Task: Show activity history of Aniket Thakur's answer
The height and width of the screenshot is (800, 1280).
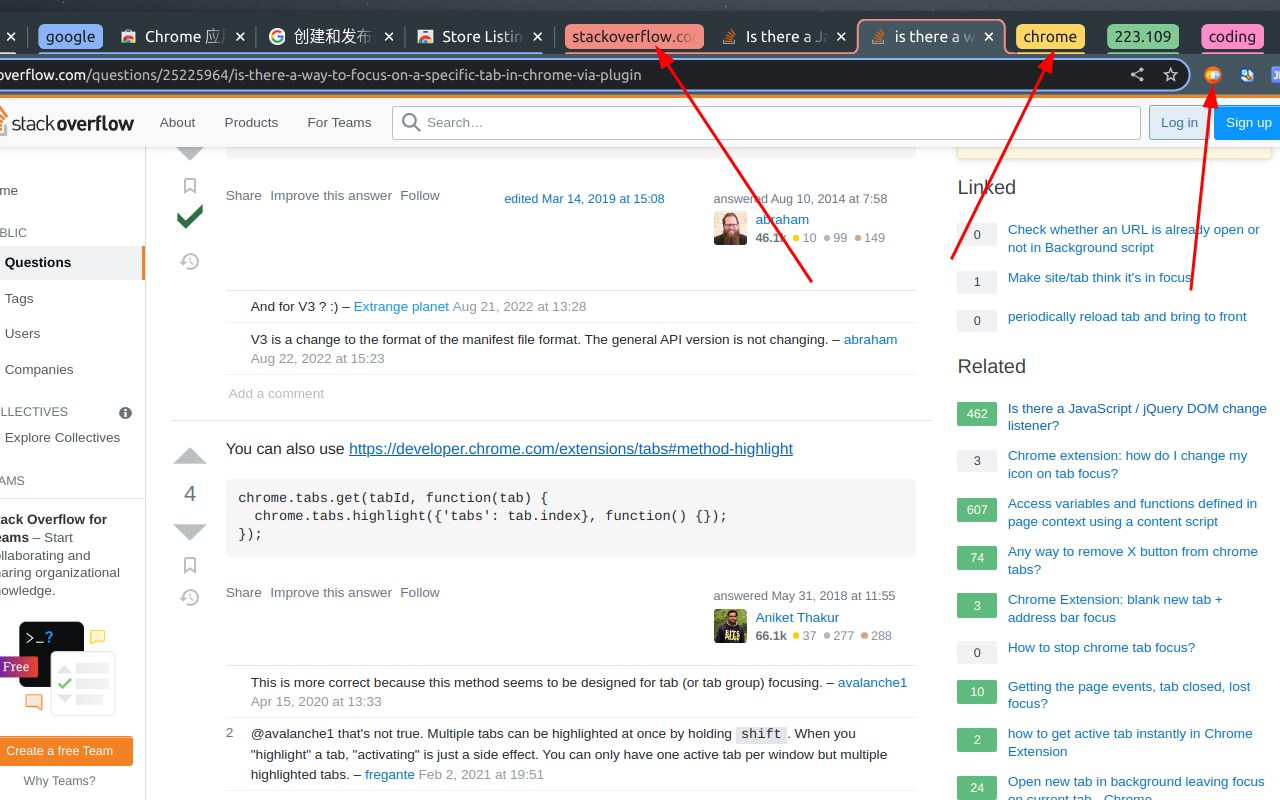Action: pyautogui.click(x=190, y=597)
